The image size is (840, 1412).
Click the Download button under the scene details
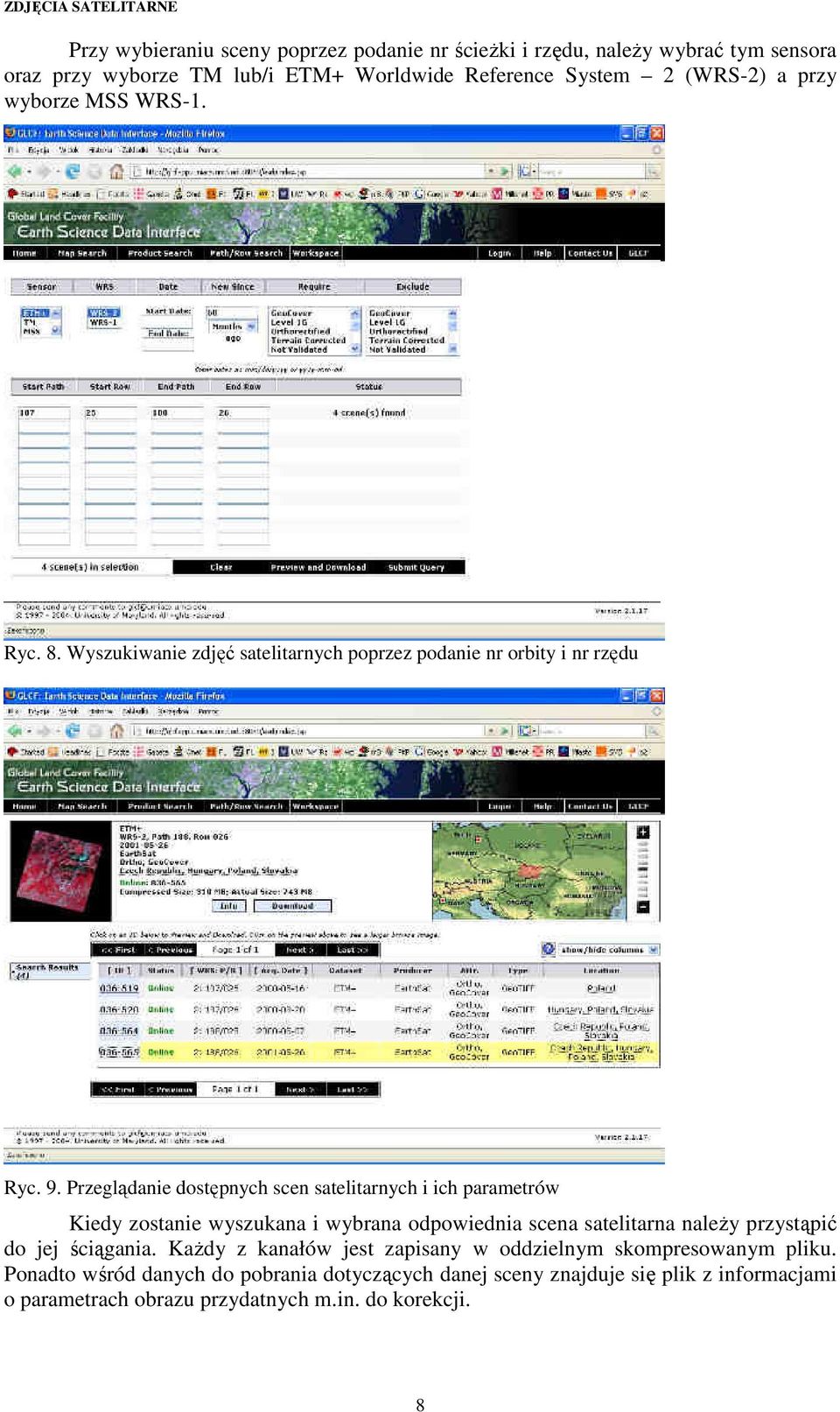(x=293, y=906)
